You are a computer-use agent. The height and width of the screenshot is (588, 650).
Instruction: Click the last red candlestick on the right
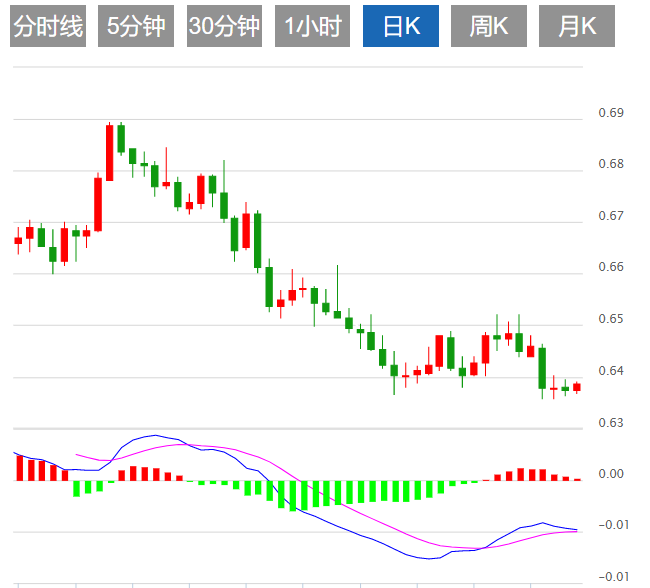(x=577, y=387)
